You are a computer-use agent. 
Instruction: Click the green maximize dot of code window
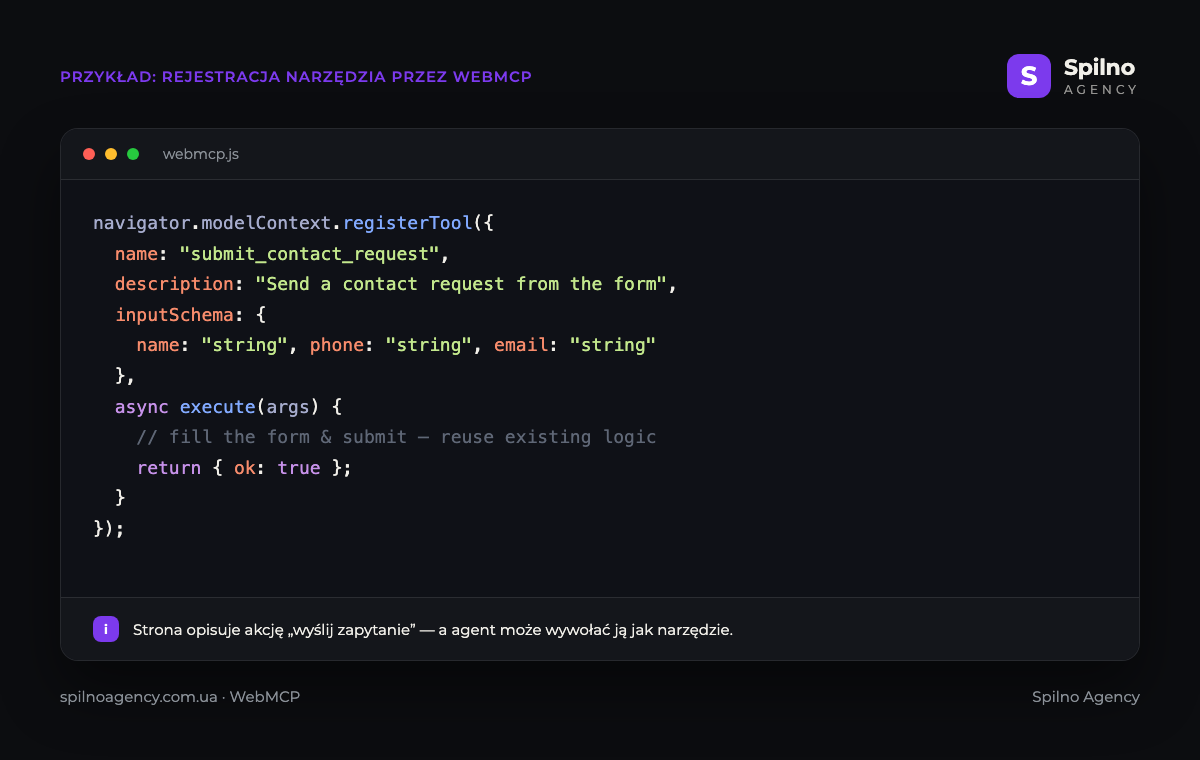tap(133, 154)
